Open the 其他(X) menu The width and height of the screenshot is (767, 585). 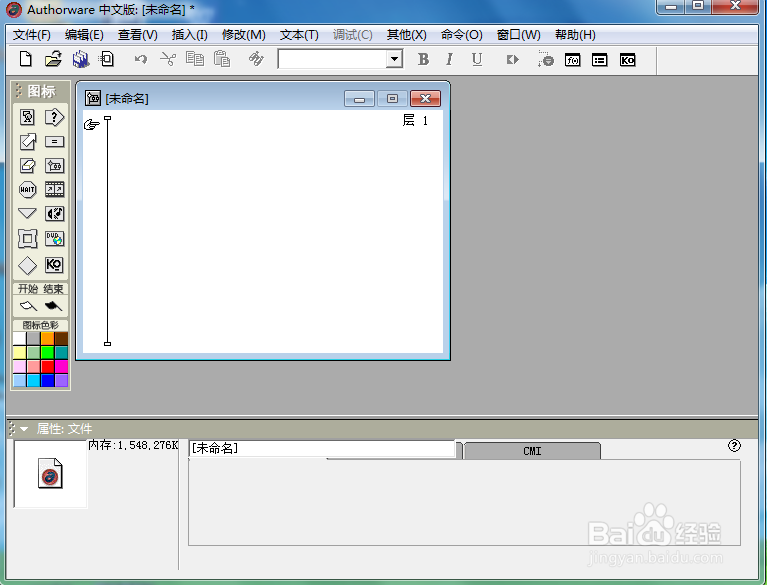pos(406,35)
